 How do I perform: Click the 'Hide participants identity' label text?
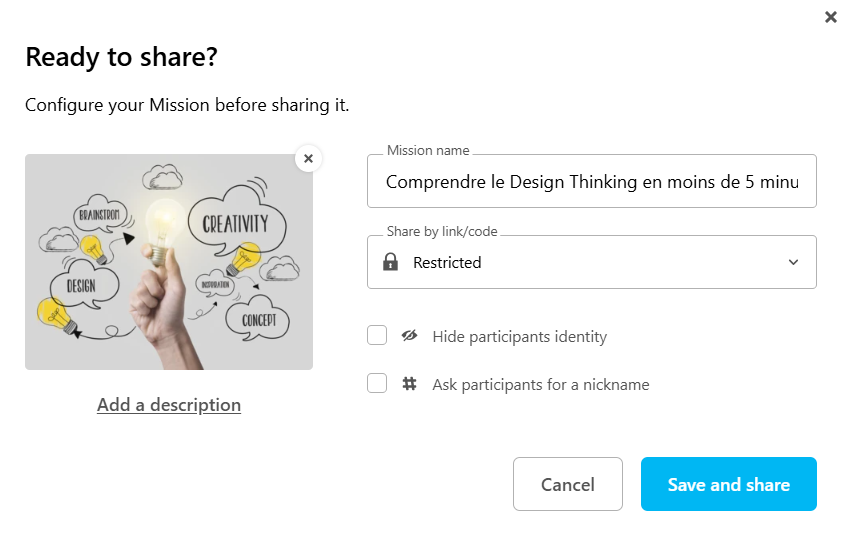tap(519, 337)
